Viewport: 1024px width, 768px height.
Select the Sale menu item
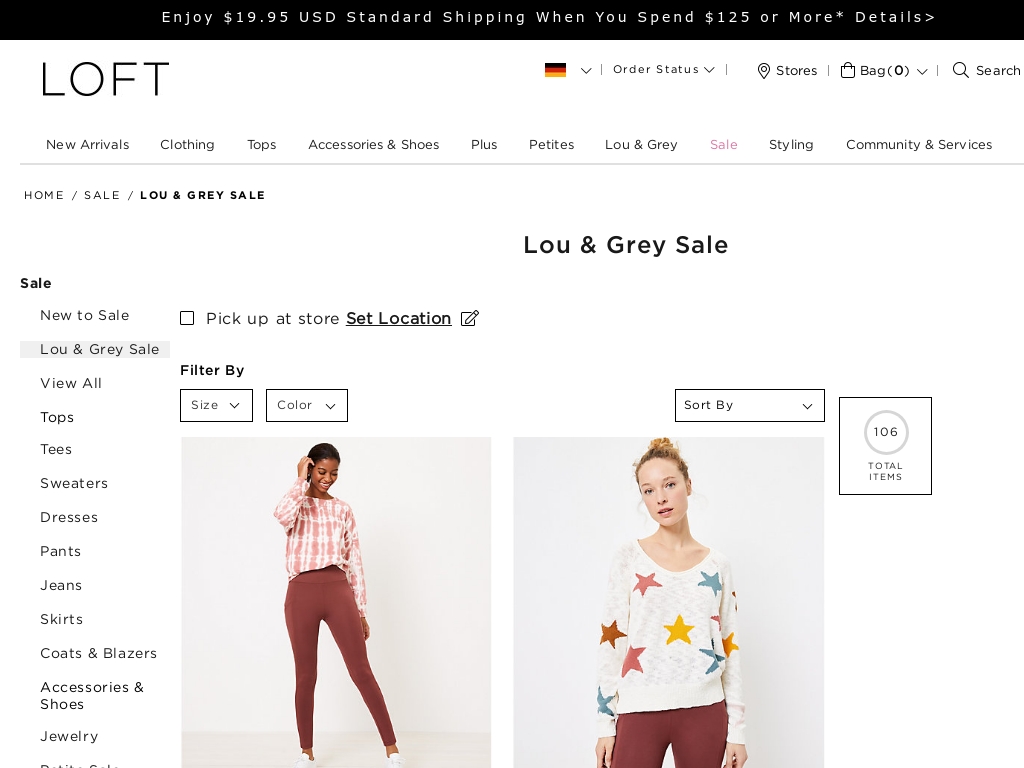[723, 144]
